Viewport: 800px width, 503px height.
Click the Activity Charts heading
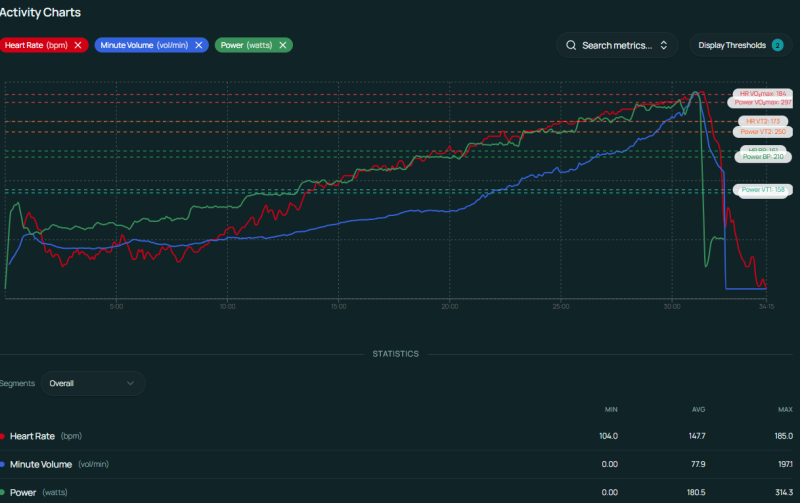[40, 12]
